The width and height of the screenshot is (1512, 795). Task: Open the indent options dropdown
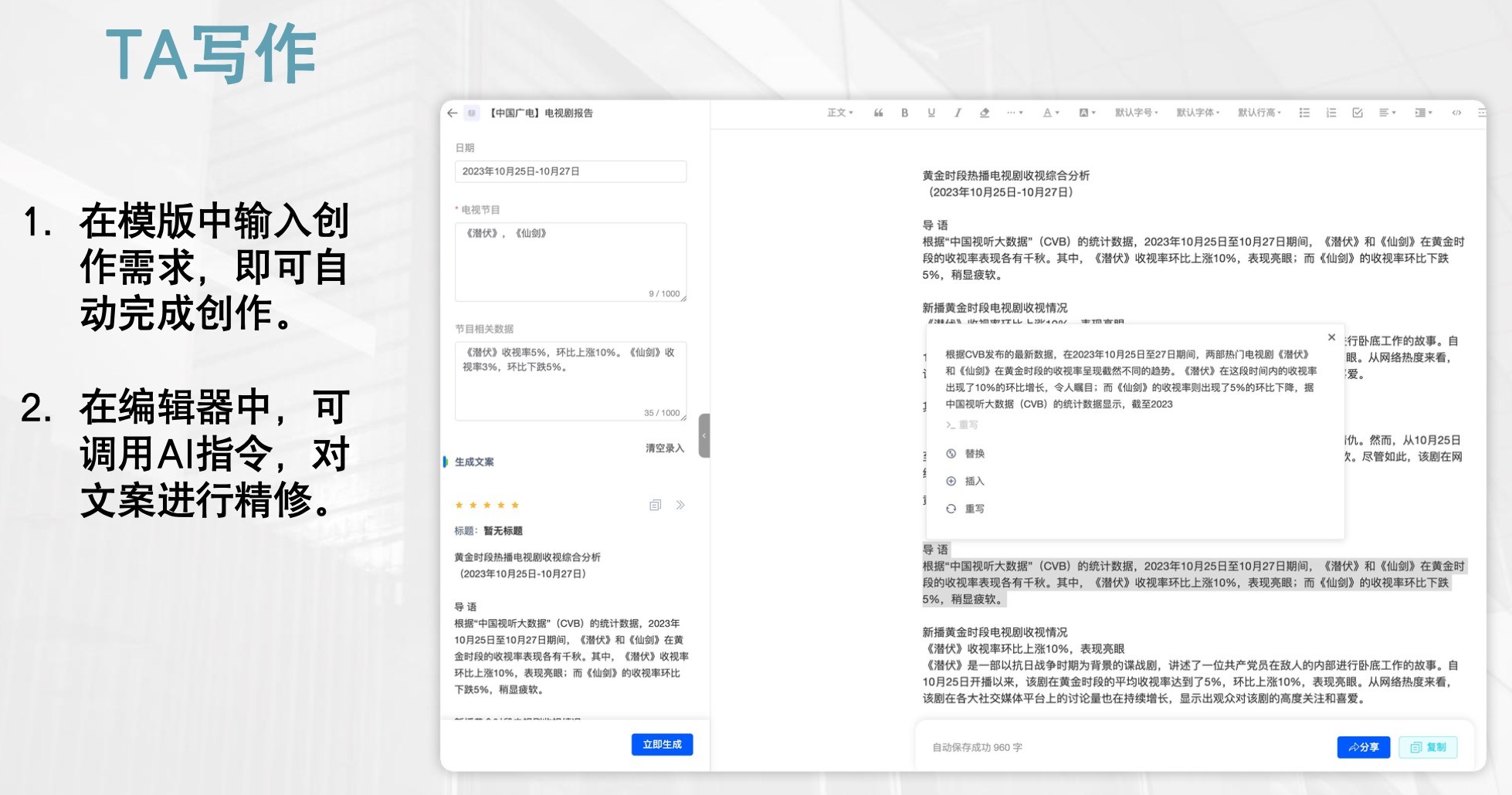[1423, 113]
